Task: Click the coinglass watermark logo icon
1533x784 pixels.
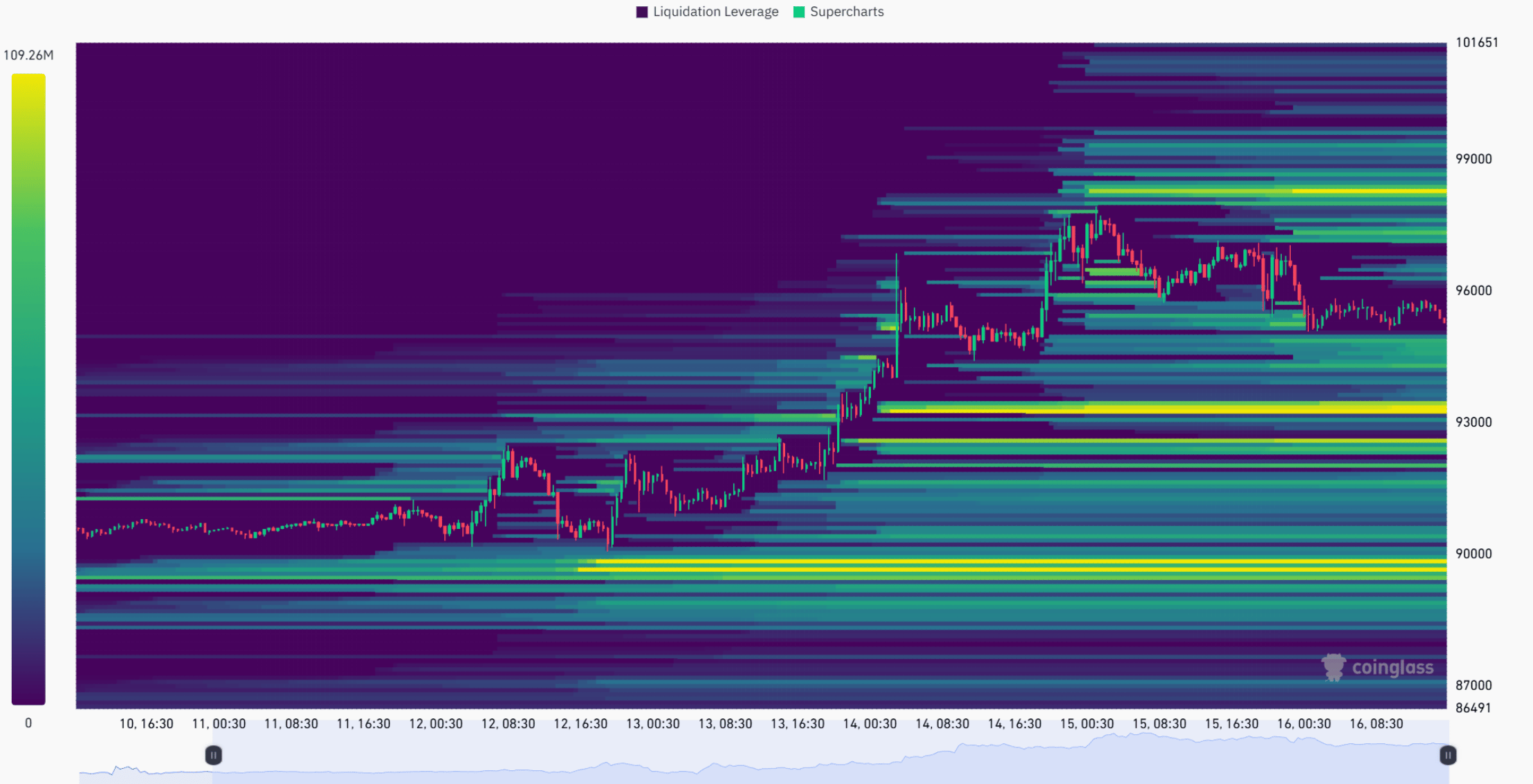Action: (1333, 667)
